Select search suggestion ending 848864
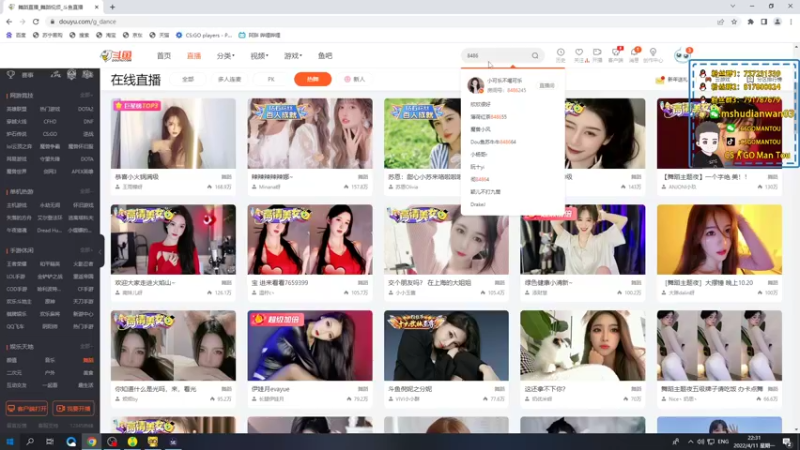Viewport: 800px width, 450px height. click(493, 142)
